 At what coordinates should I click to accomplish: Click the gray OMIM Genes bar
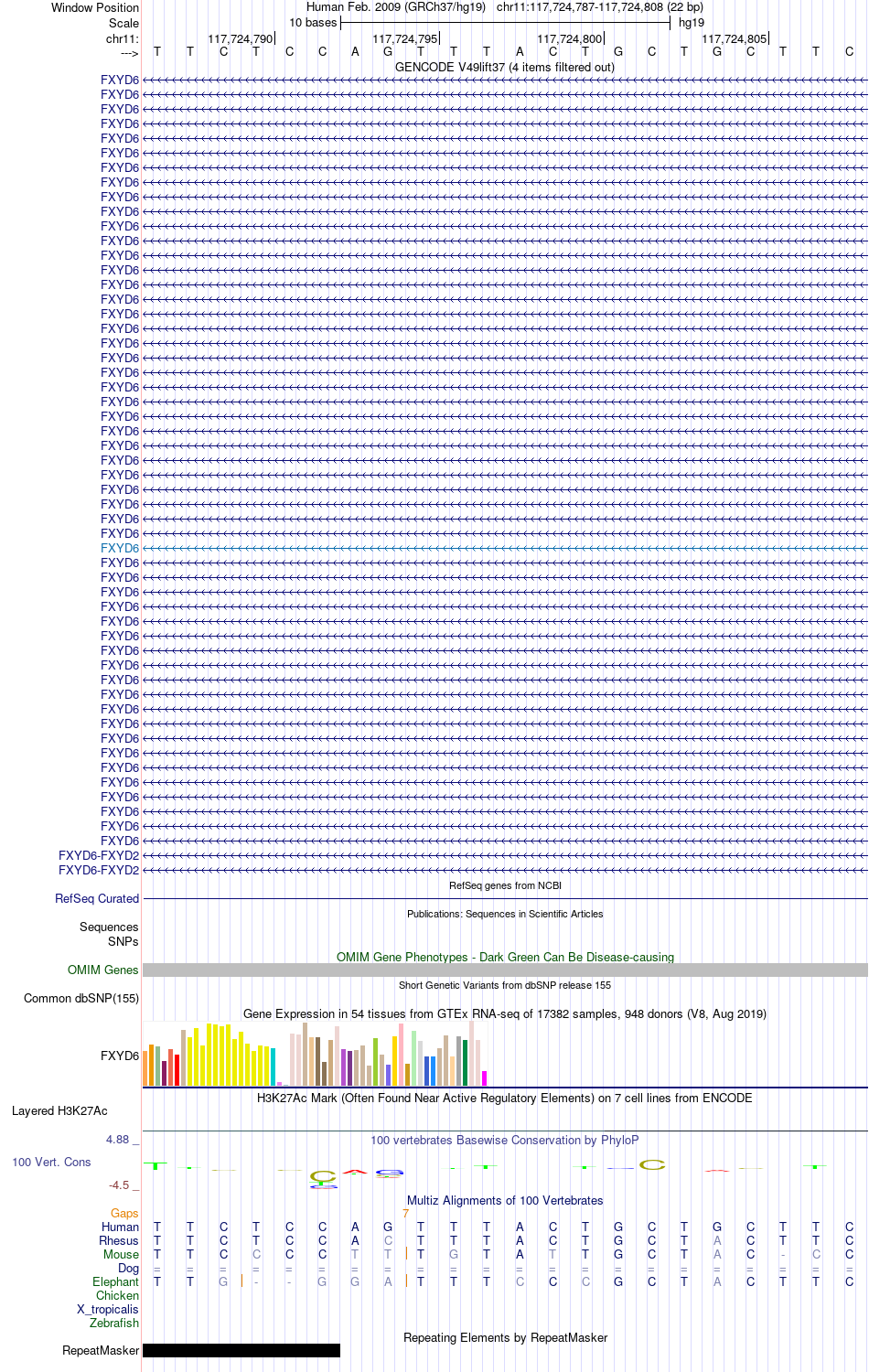click(505, 970)
